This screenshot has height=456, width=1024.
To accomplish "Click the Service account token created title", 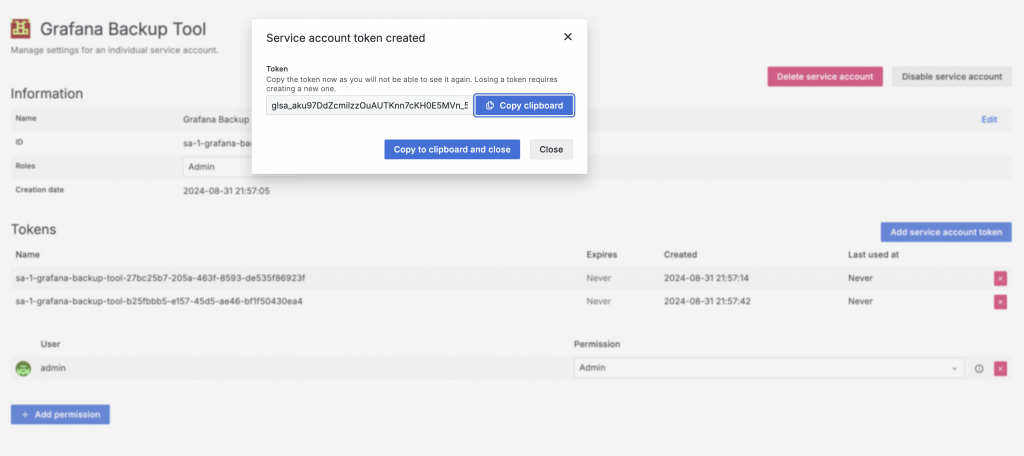I will click(345, 39).
